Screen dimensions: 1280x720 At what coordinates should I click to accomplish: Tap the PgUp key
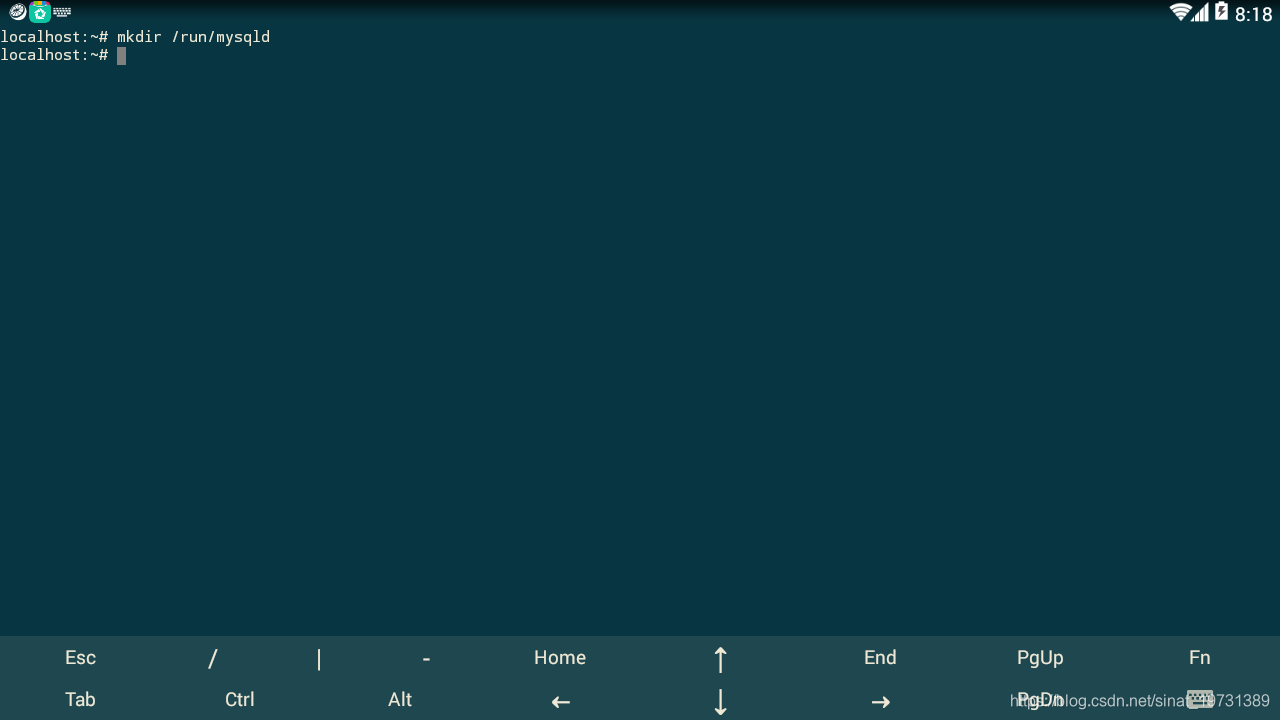[1040, 657]
